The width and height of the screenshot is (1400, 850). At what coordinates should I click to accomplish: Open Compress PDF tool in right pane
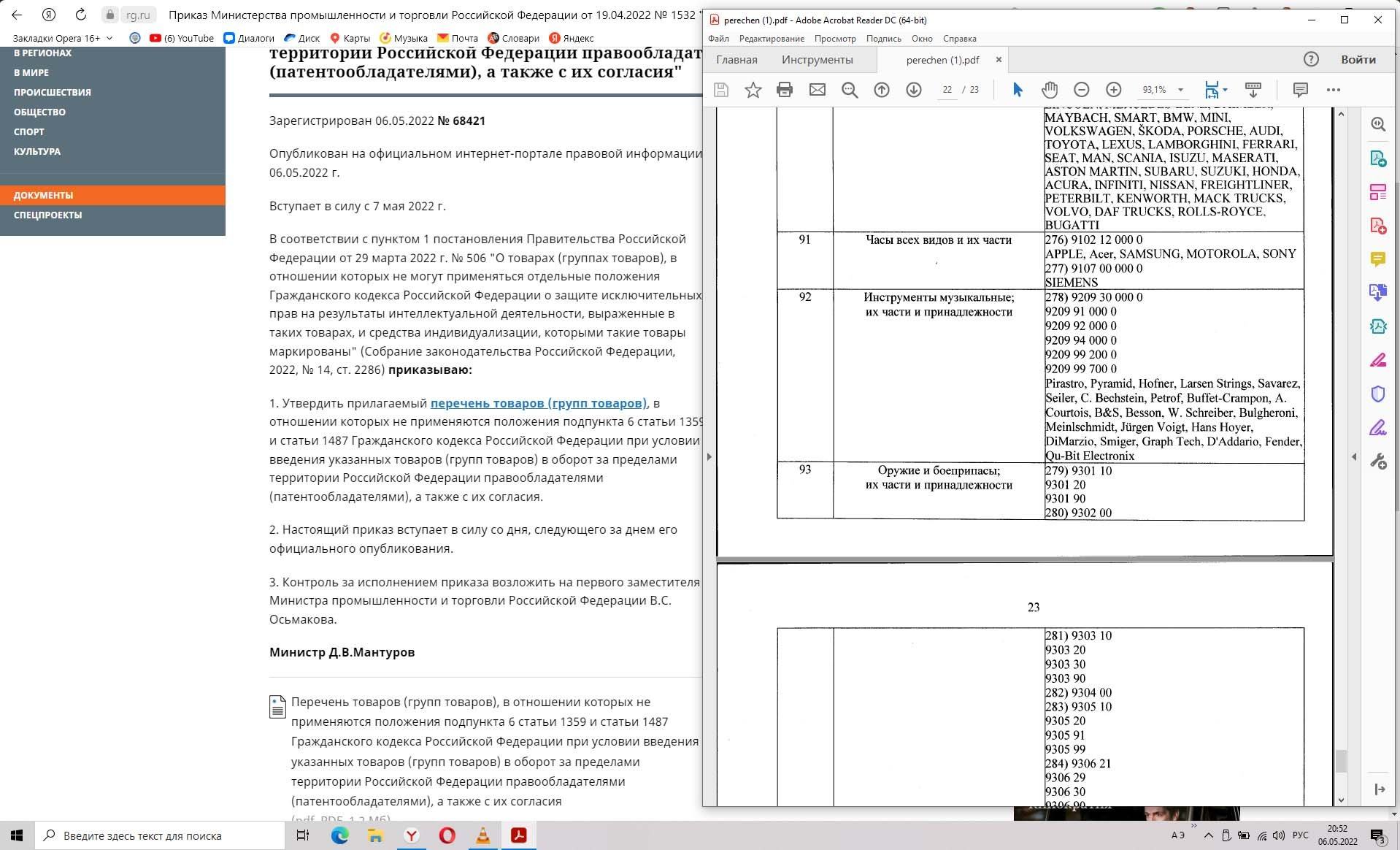(x=1377, y=326)
